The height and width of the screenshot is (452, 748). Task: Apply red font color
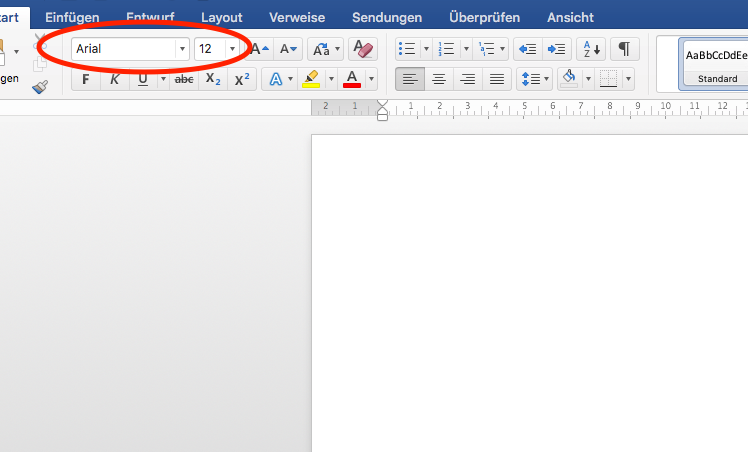352,79
